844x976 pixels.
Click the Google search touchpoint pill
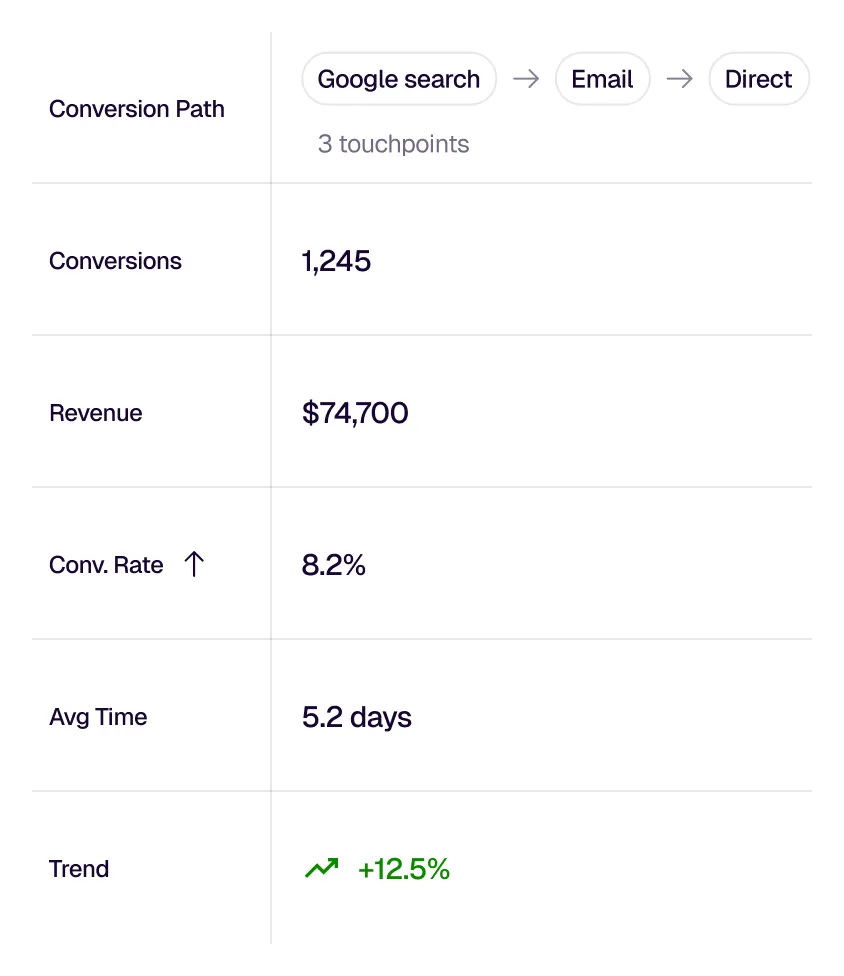click(x=399, y=79)
